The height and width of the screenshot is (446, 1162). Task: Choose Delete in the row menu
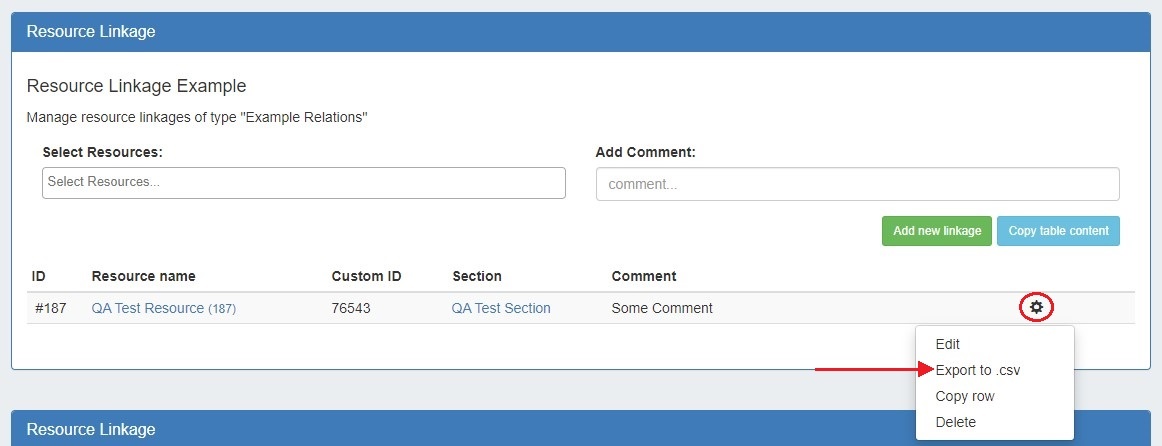(x=955, y=422)
